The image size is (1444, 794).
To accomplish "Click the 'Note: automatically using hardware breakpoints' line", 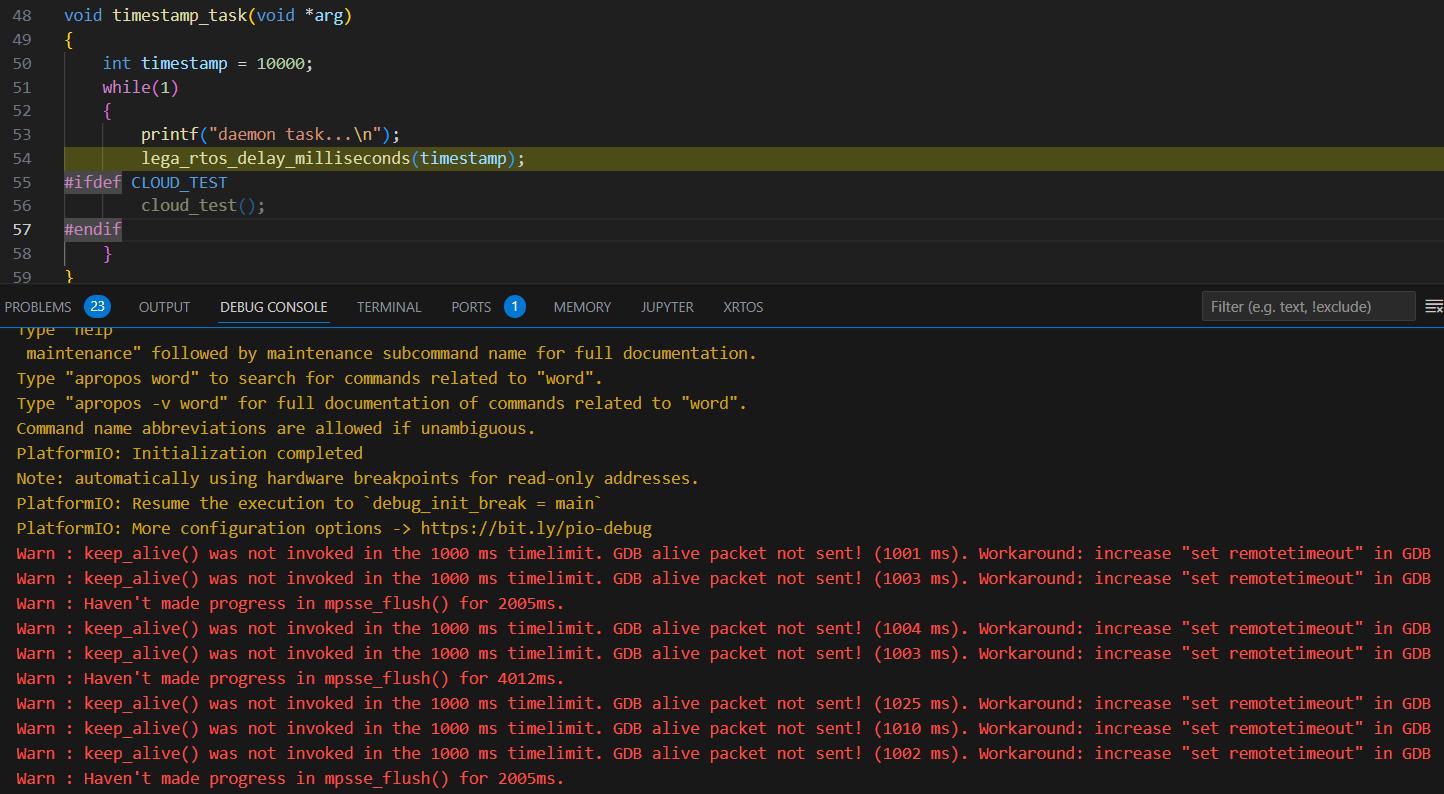I will (358, 478).
